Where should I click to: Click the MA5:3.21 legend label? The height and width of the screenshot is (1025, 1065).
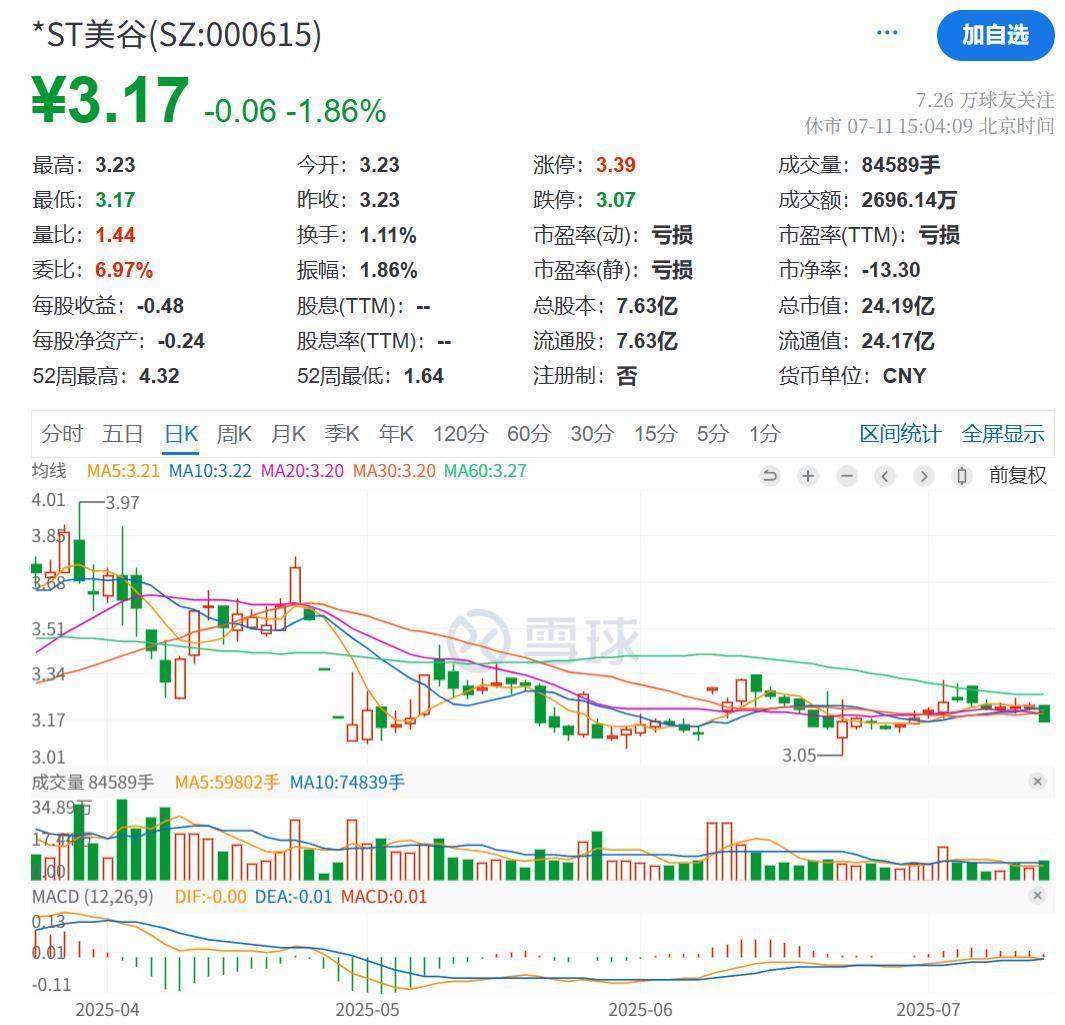[123, 471]
